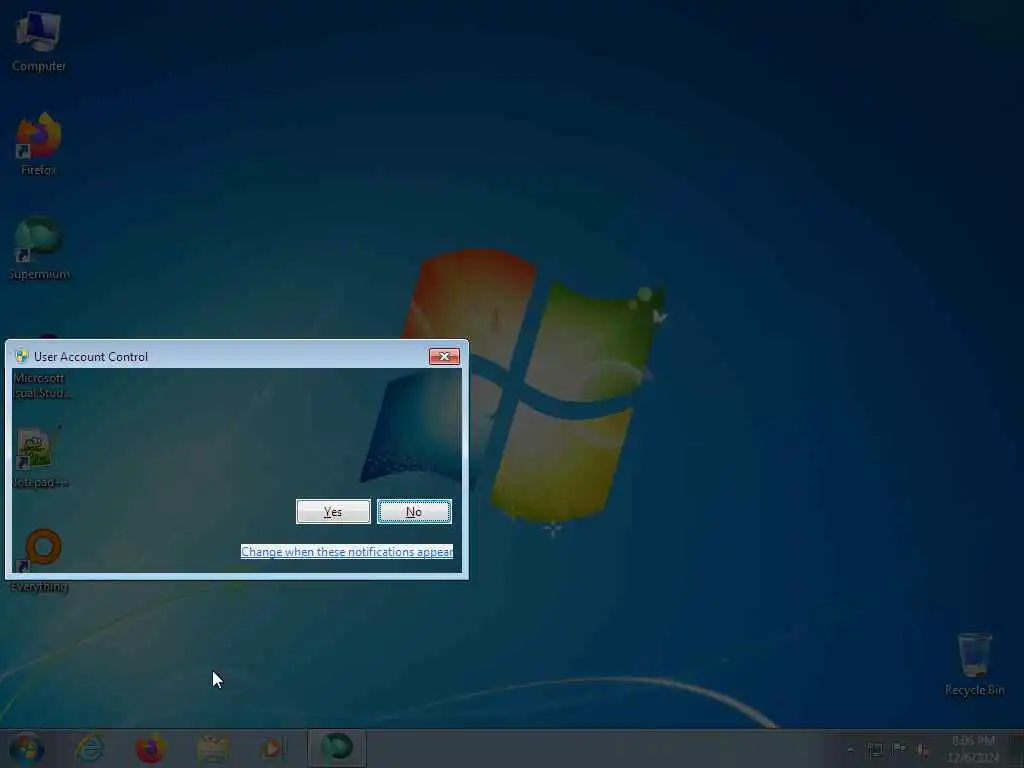Click the 'User Account Control' title text
This screenshot has height=768, width=1024.
(x=91, y=357)
